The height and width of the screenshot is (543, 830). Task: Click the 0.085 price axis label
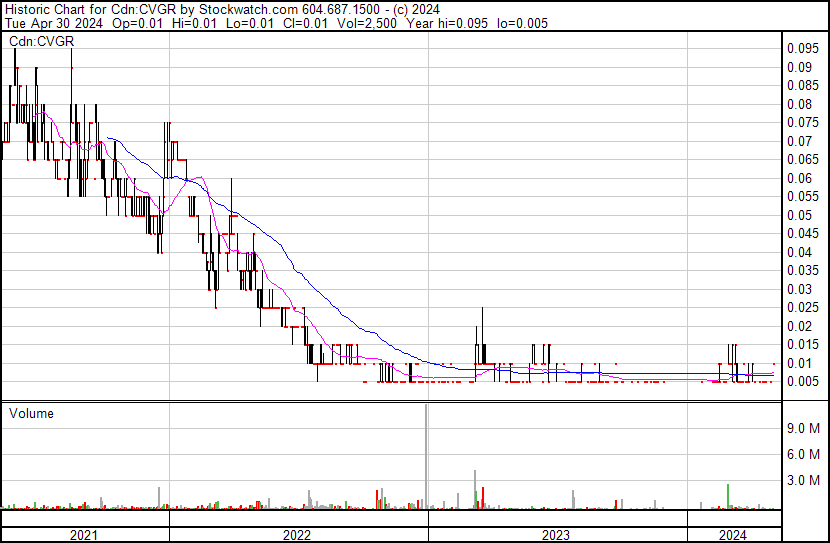pyautogui.click(x=803, y=85)
